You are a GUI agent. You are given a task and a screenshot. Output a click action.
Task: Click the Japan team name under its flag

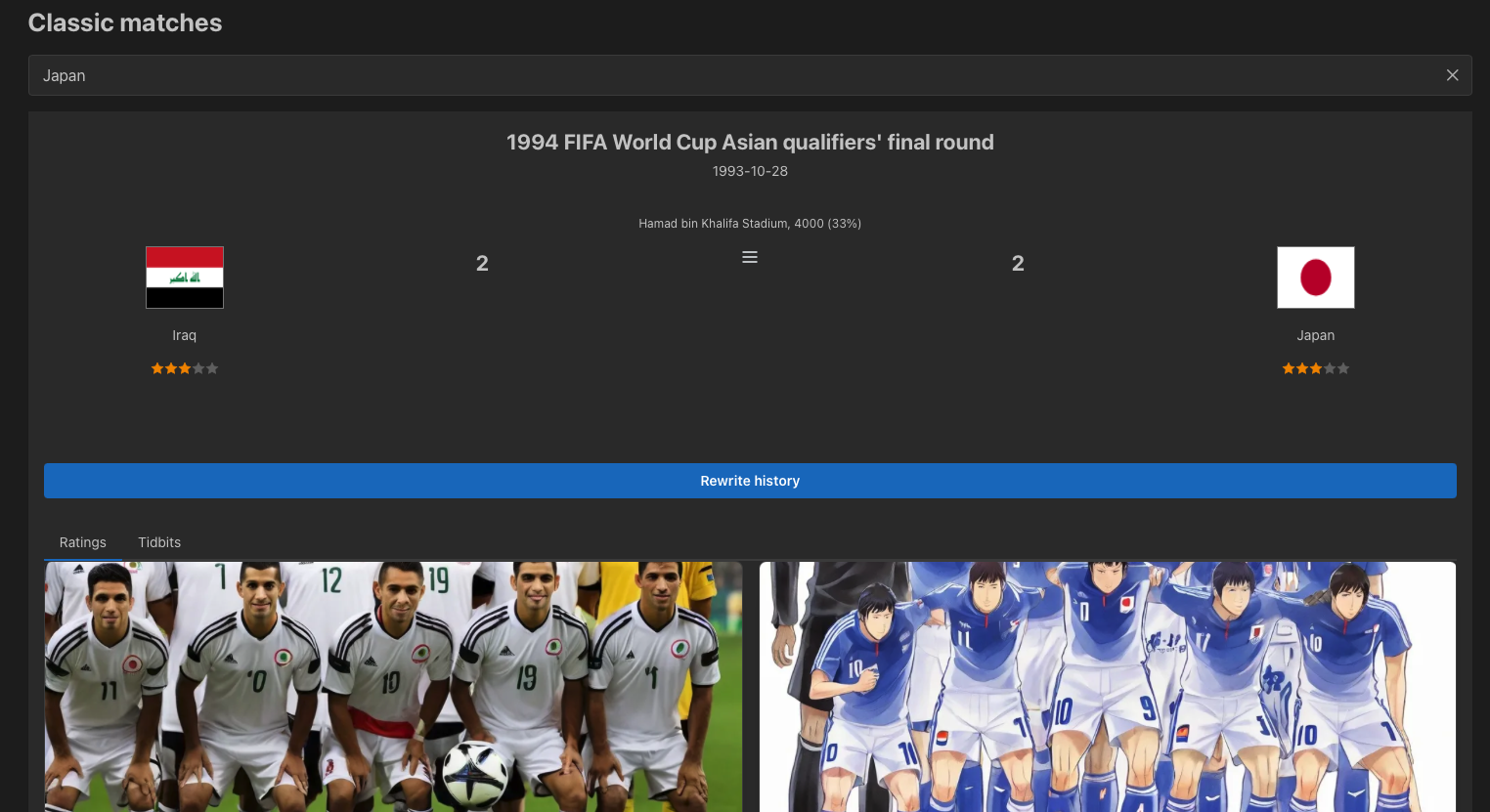tap(1316, 335)
